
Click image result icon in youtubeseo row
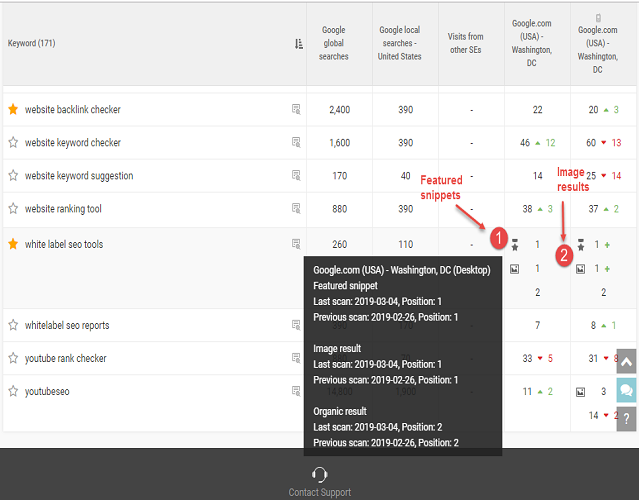tap(581, 392)
